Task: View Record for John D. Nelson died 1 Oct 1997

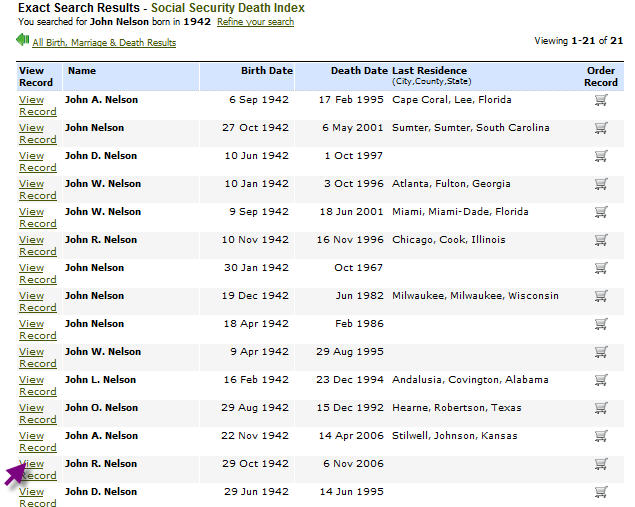Action: [38, 161]
